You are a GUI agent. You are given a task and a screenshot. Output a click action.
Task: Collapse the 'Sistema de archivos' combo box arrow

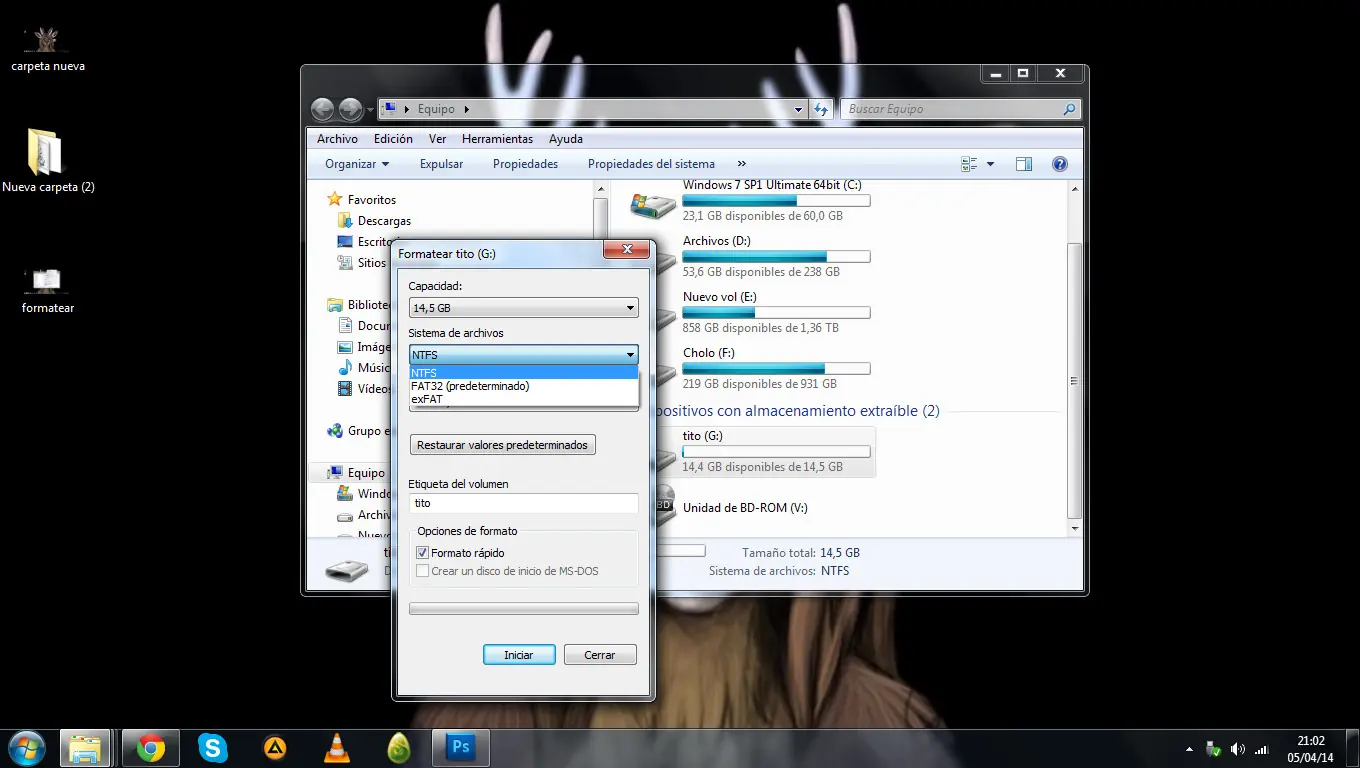[x=630, y=355]
